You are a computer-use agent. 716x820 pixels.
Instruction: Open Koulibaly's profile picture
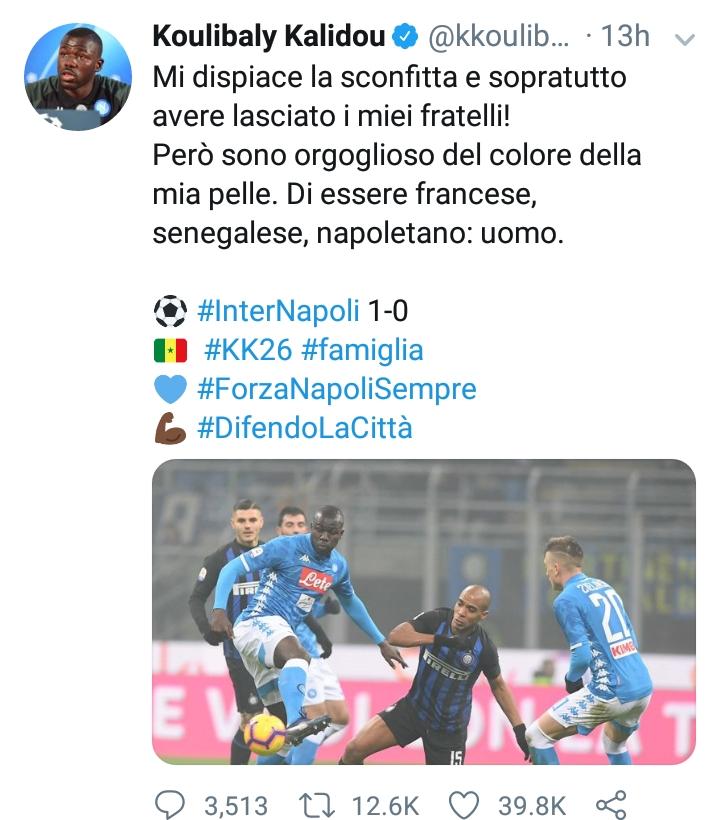[78, 76]
